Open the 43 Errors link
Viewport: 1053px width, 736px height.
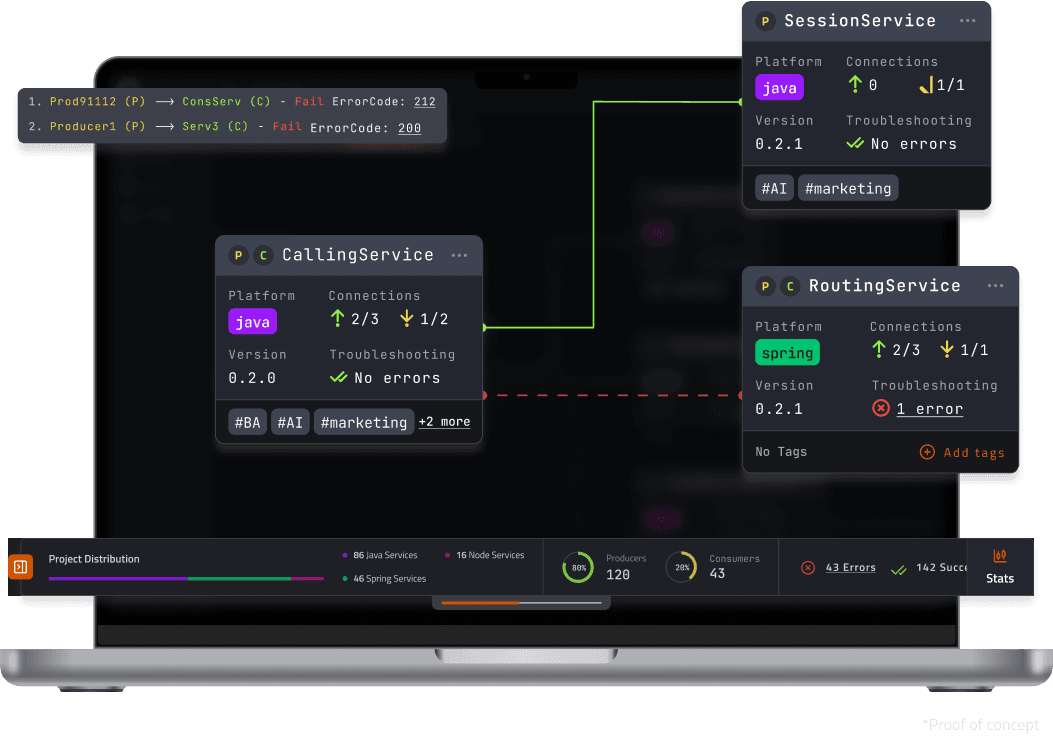[x=850, y=567]
